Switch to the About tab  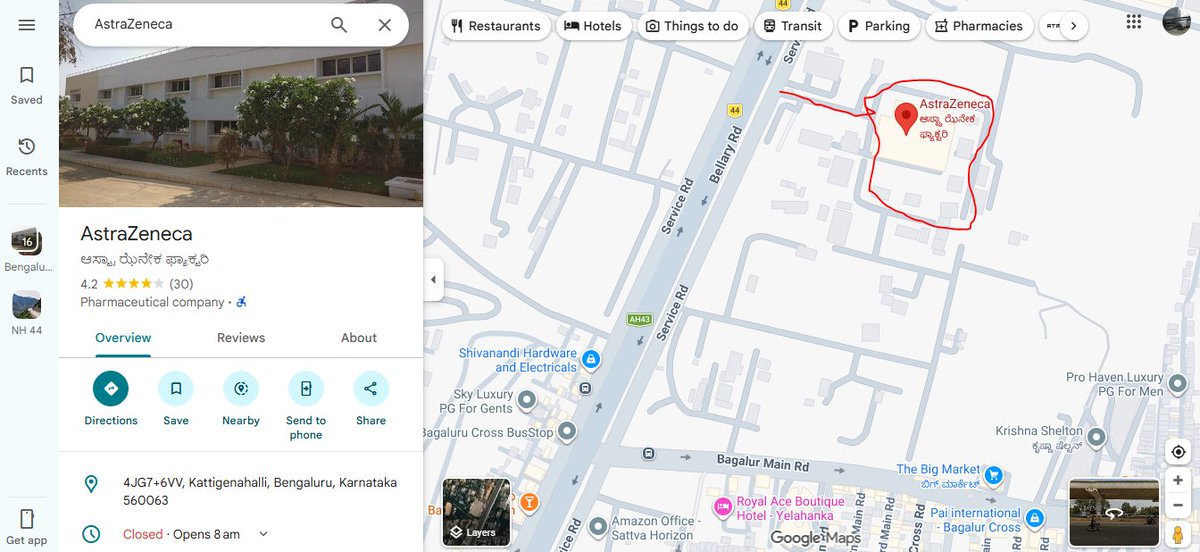click(x=359, y=338)
